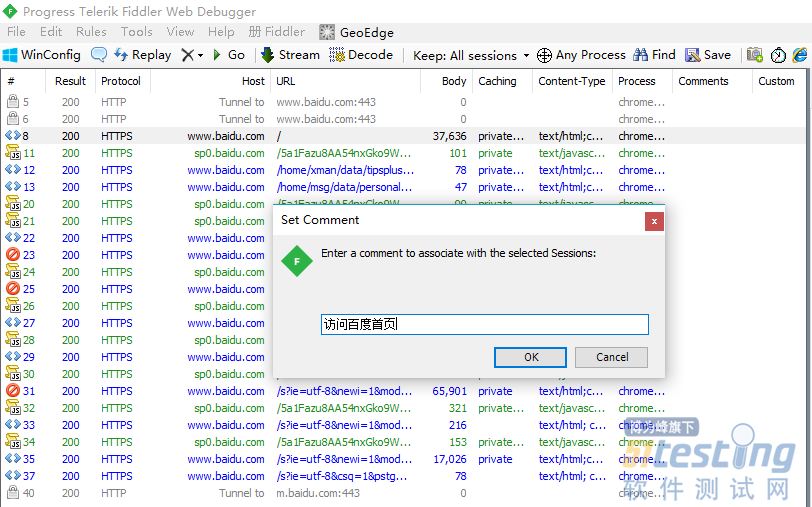The image size is (812, 507).
Task: Click the HTML icon of session 33
Action: click(x=12, y=425)
